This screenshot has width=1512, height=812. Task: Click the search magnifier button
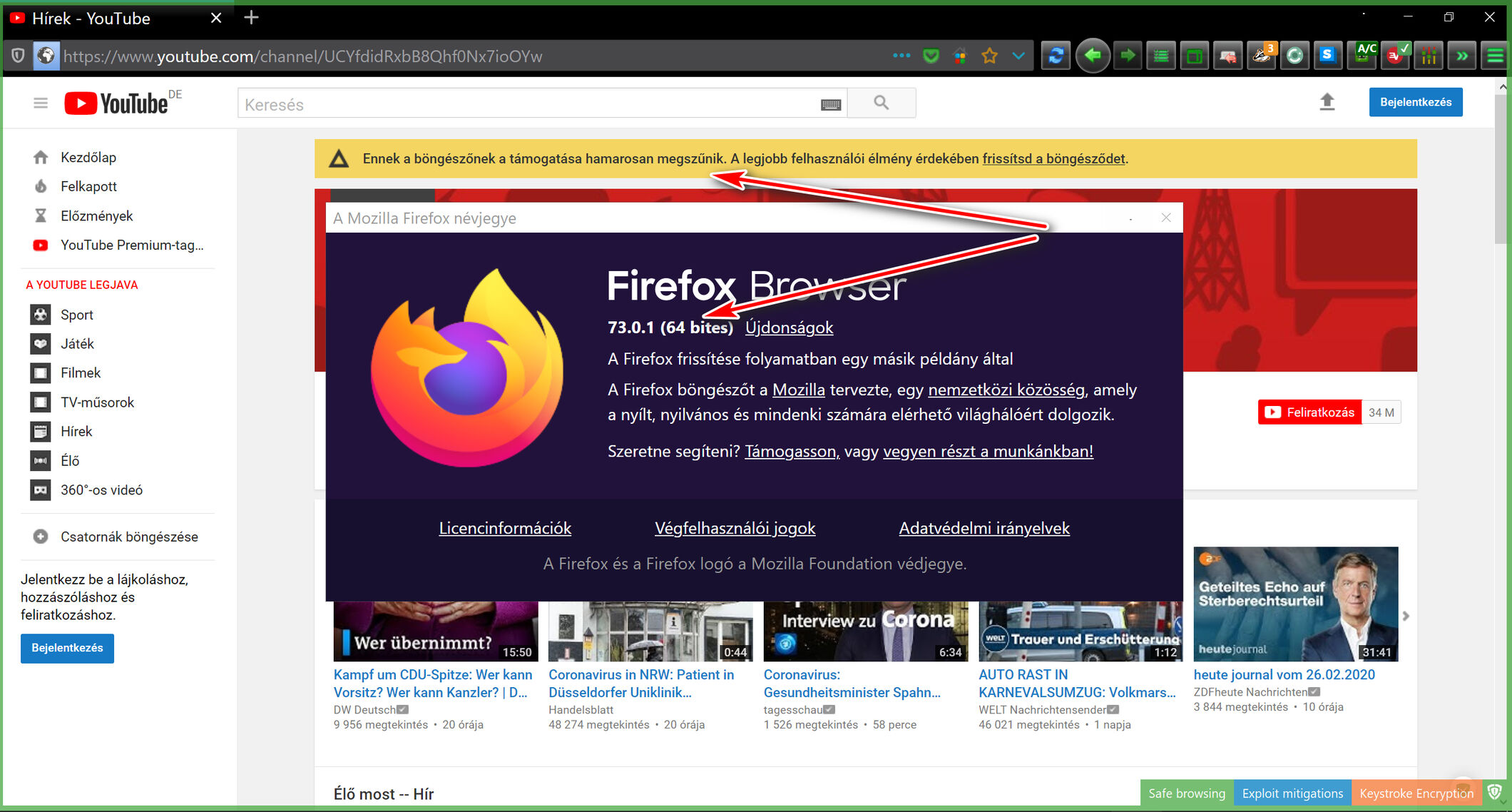[882, 103]
